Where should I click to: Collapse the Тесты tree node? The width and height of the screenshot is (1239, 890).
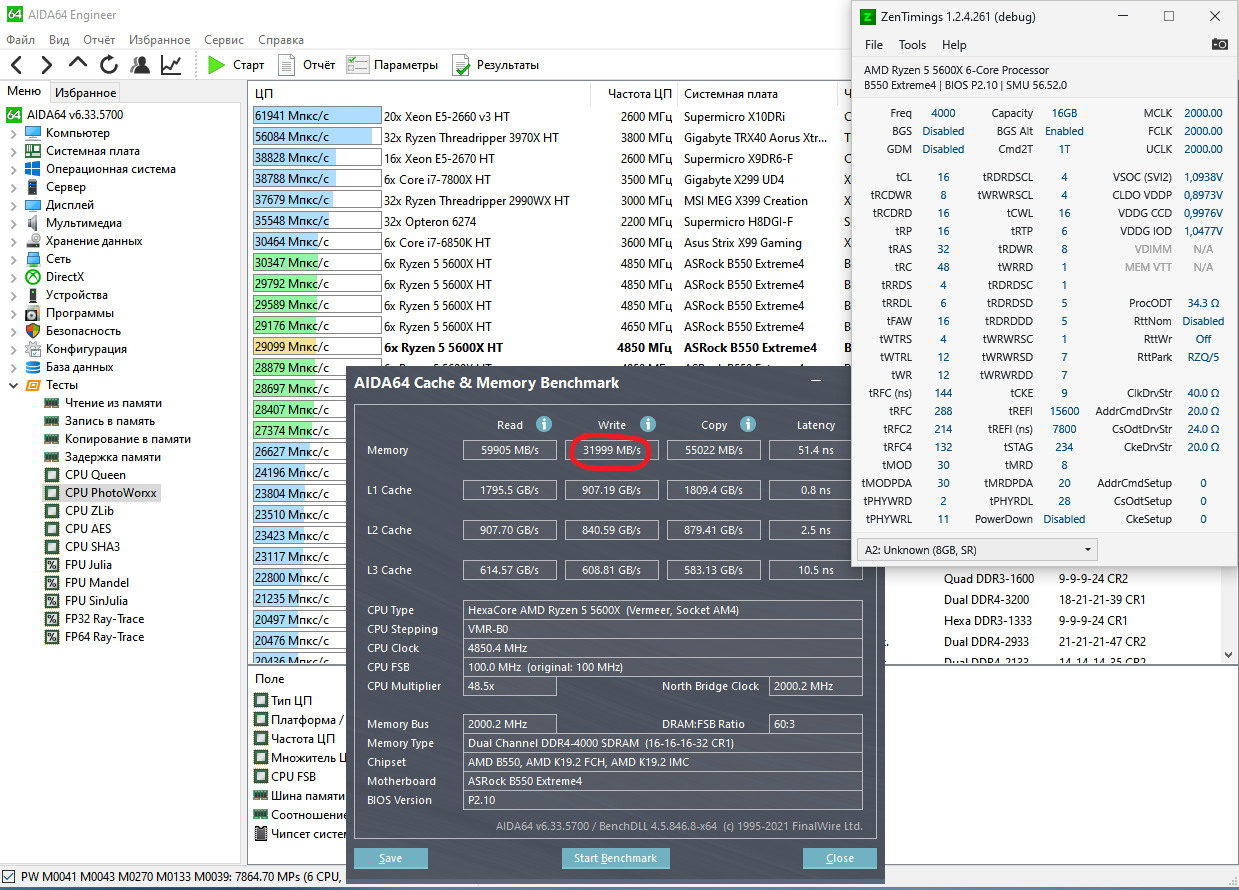click(13, 385)
